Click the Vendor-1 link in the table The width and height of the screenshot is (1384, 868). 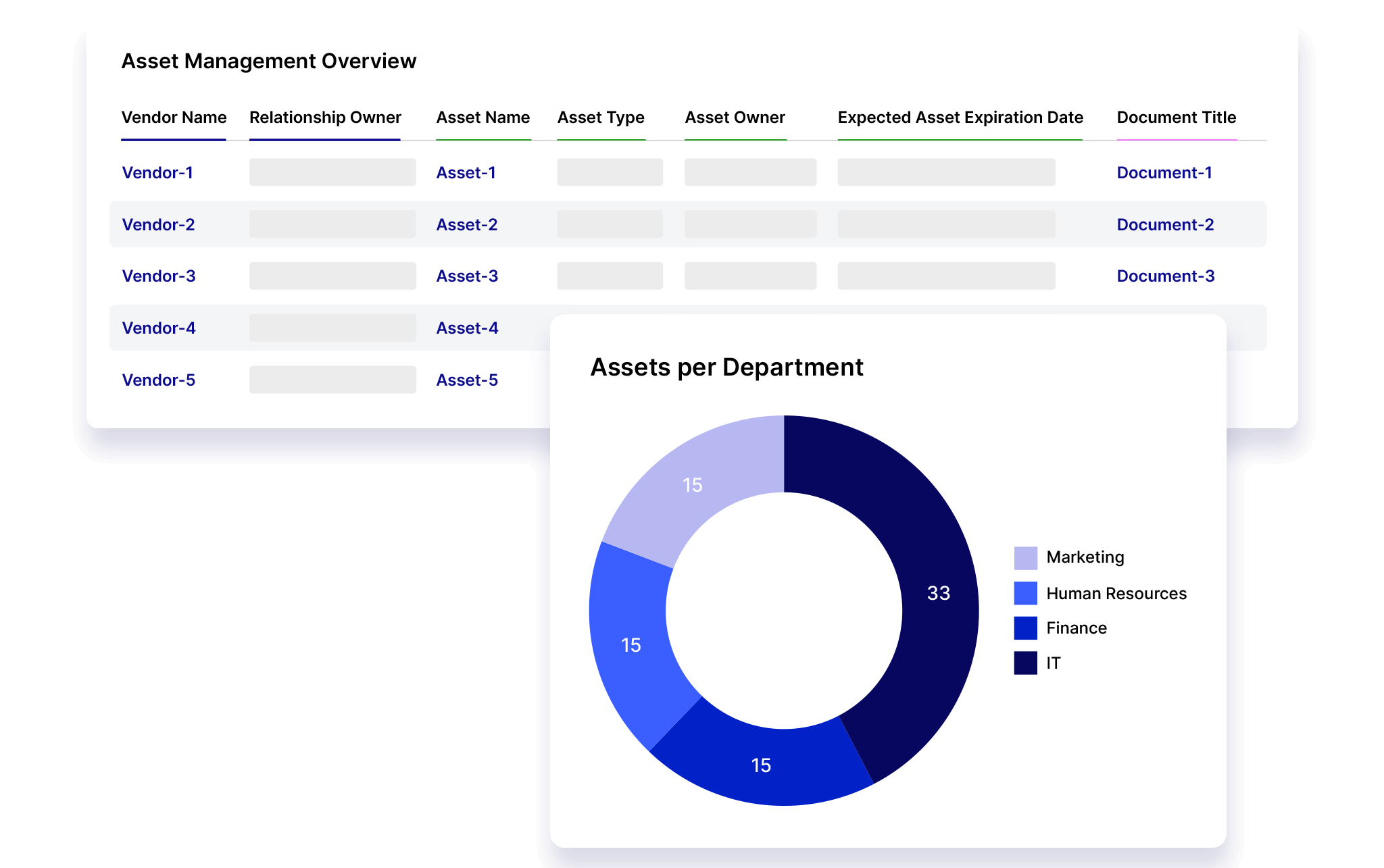pos(159,172)
